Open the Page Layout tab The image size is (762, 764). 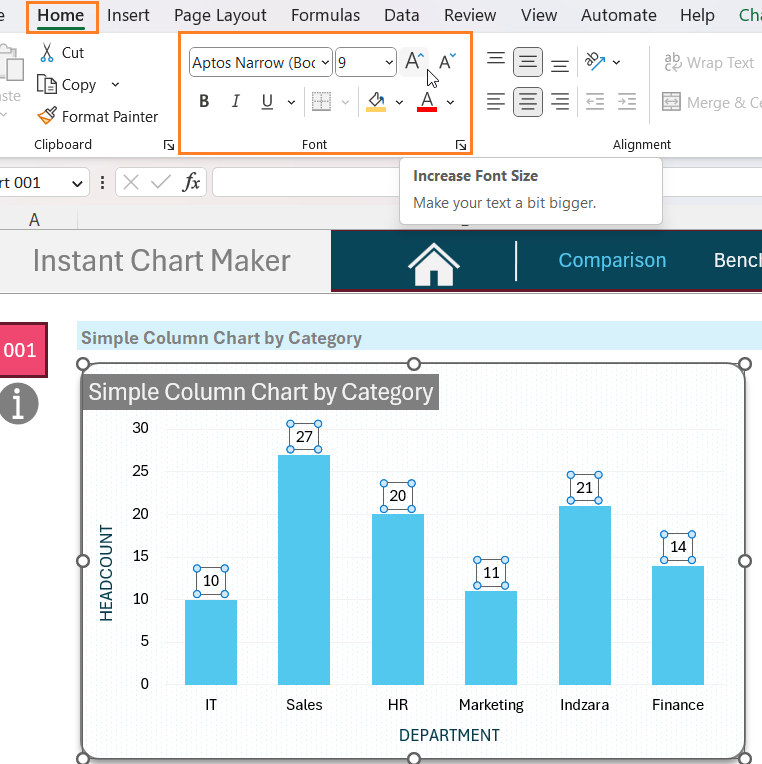coord(220,16)
